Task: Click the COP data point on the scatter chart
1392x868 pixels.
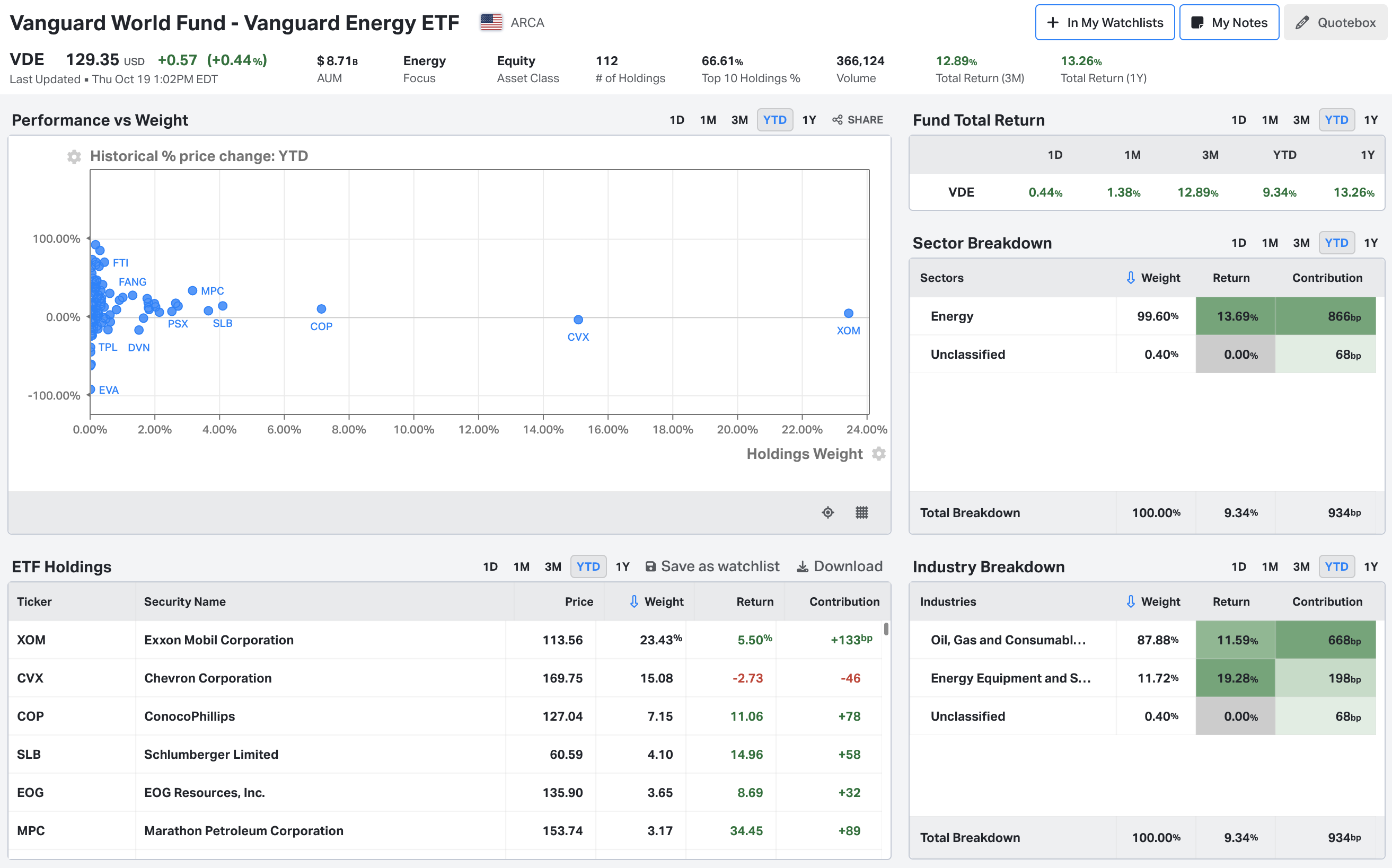Action: tap(322, 309)
